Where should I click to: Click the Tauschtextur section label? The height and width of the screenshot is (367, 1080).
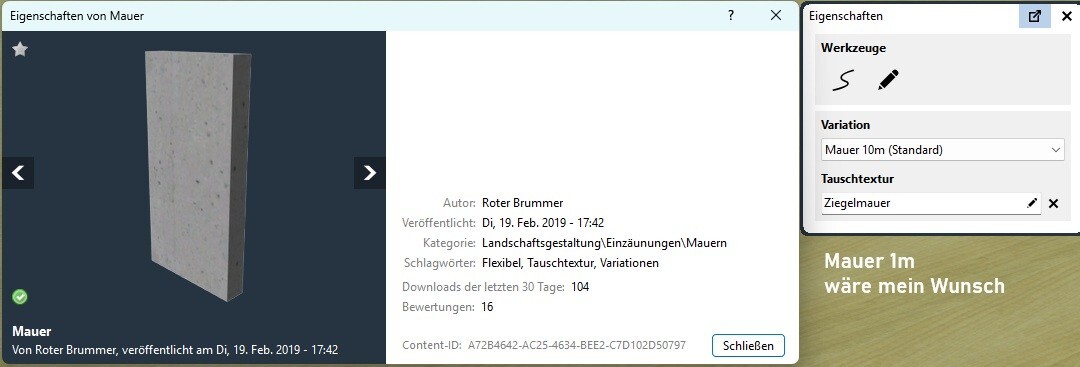pos(858,178)
